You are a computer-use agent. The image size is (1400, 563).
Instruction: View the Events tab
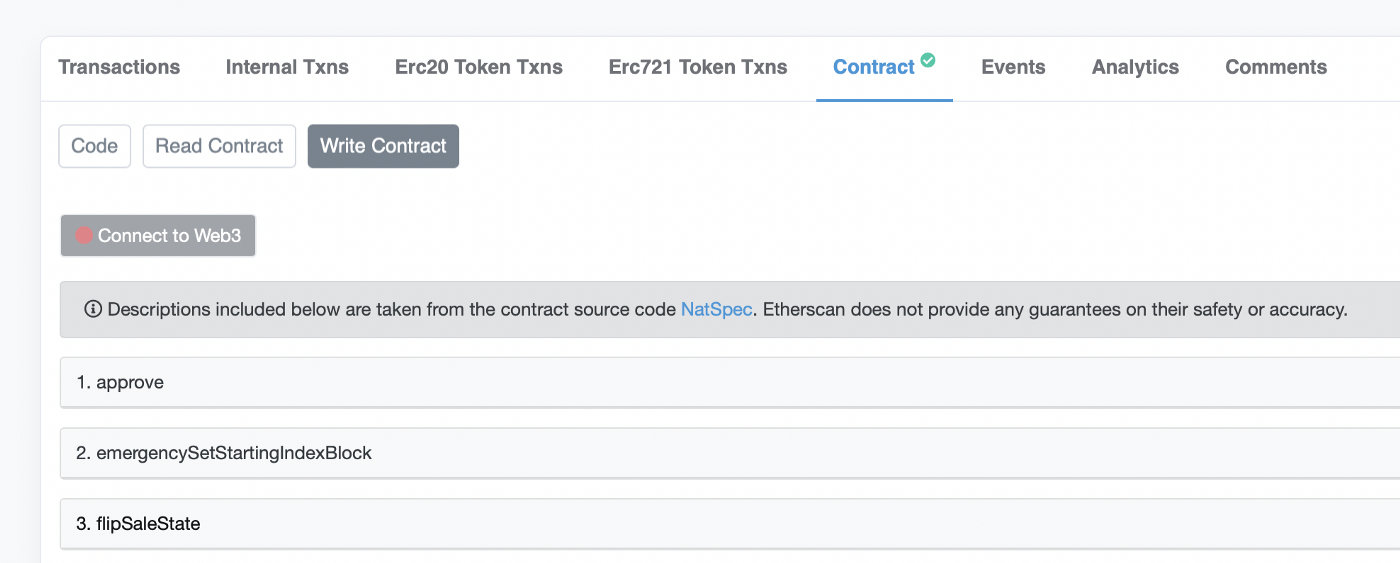[1013, 68]
